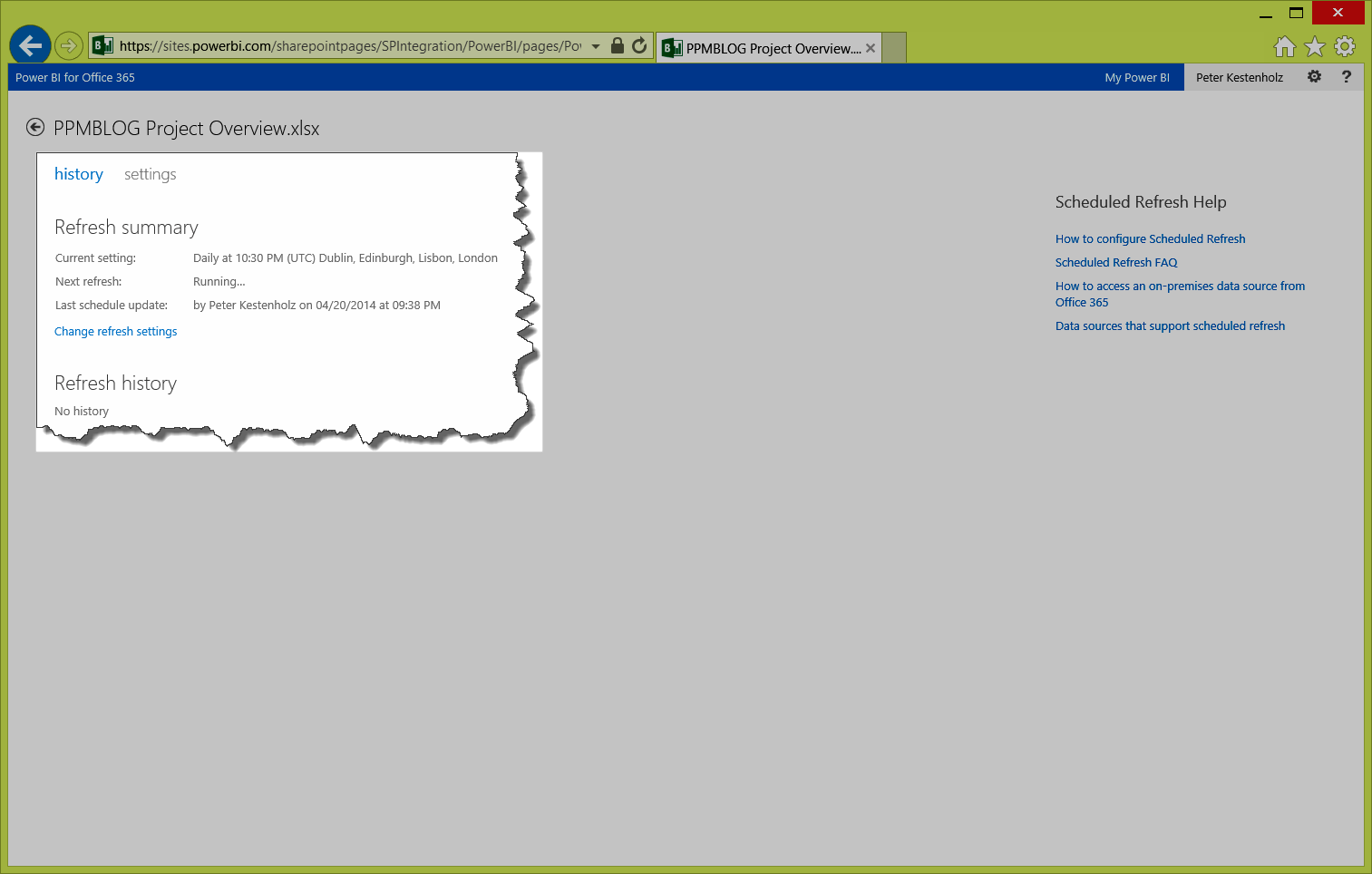Click Power BI for Office 365 title
This screenshot has width=1372, height=874.
click(x=75, y=77)
